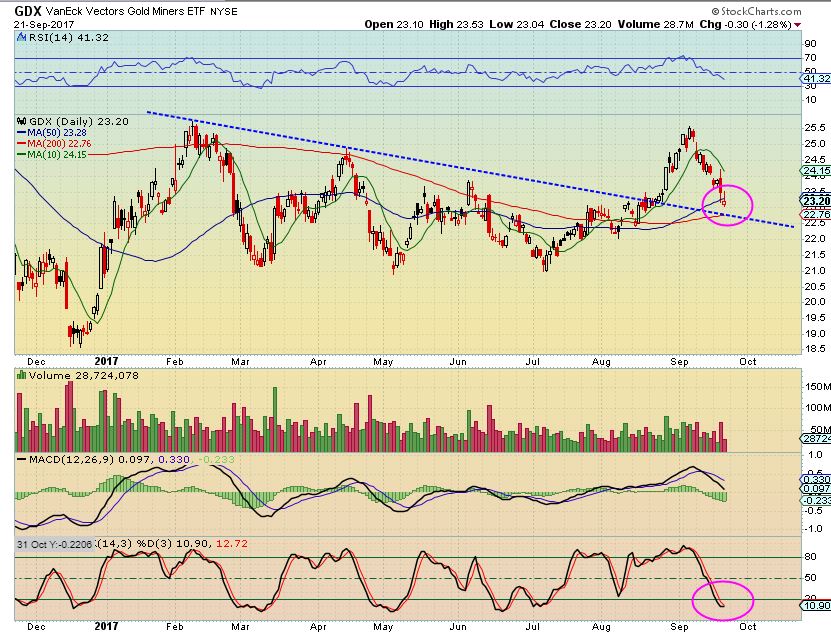Click the Low 23.04 value
The height and width of the screenshot is (632, 831).
tap(517, 24)
